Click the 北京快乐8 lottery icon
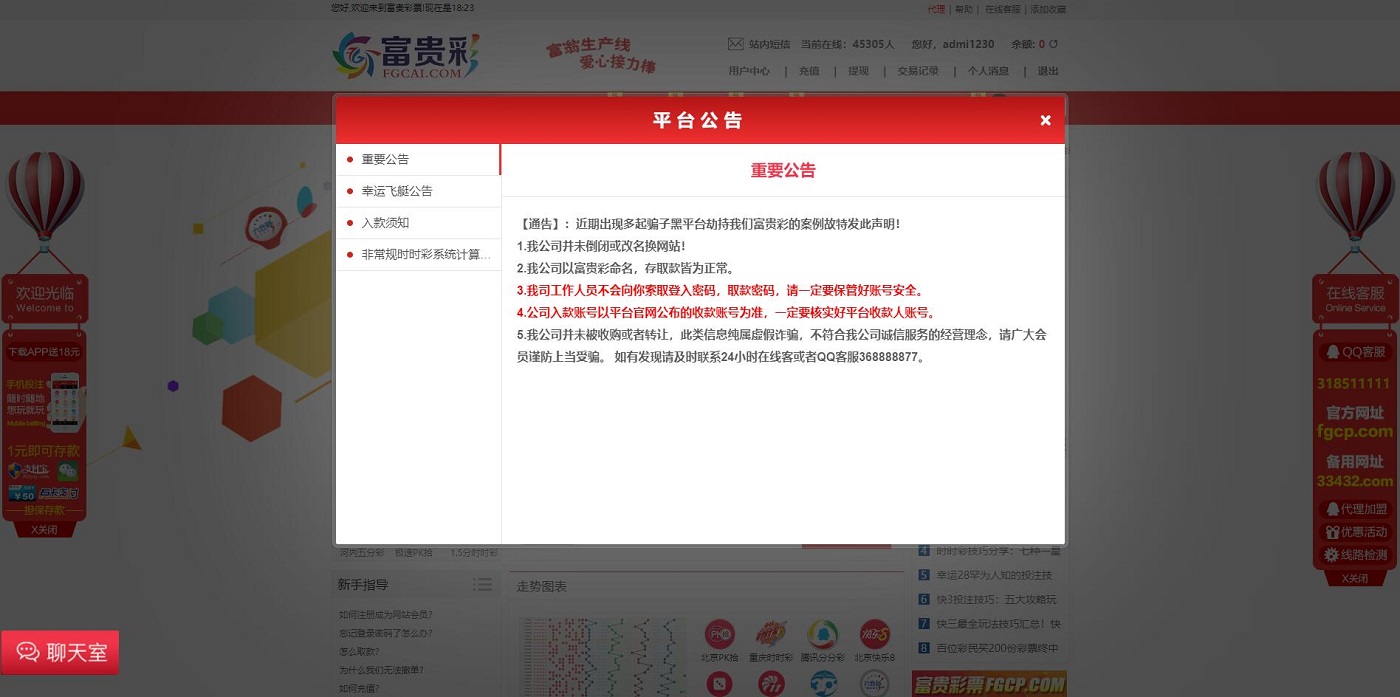 874,635
